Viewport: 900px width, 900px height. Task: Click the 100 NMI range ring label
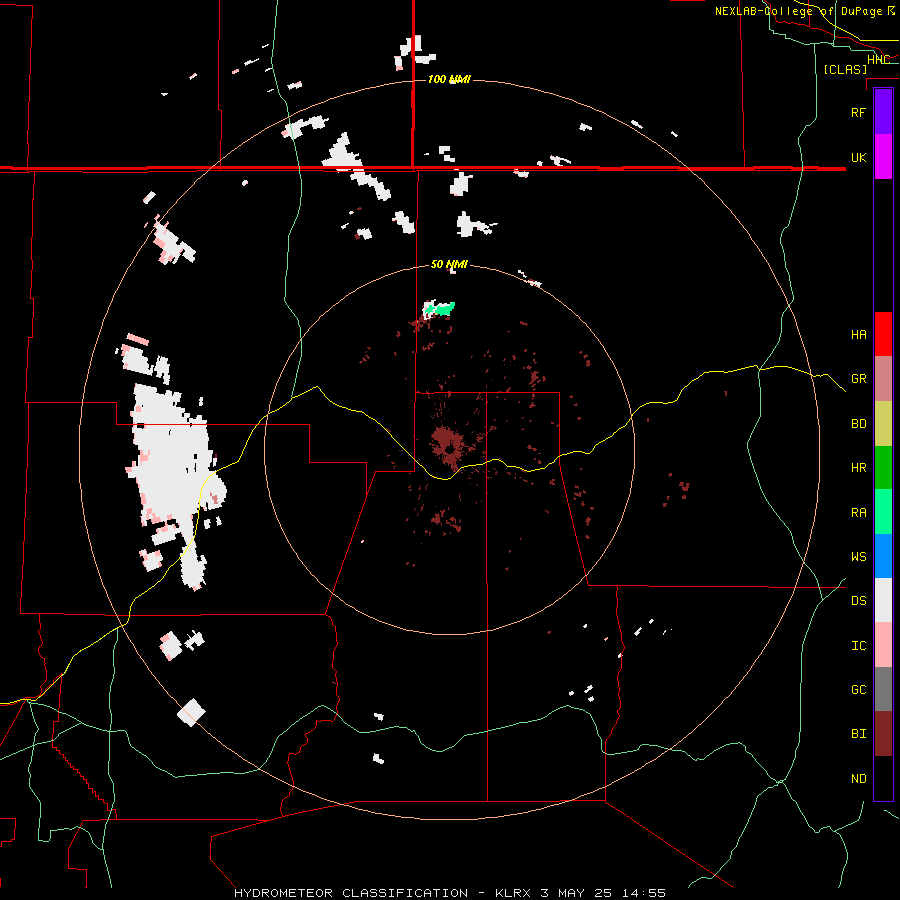click(449, 79)
